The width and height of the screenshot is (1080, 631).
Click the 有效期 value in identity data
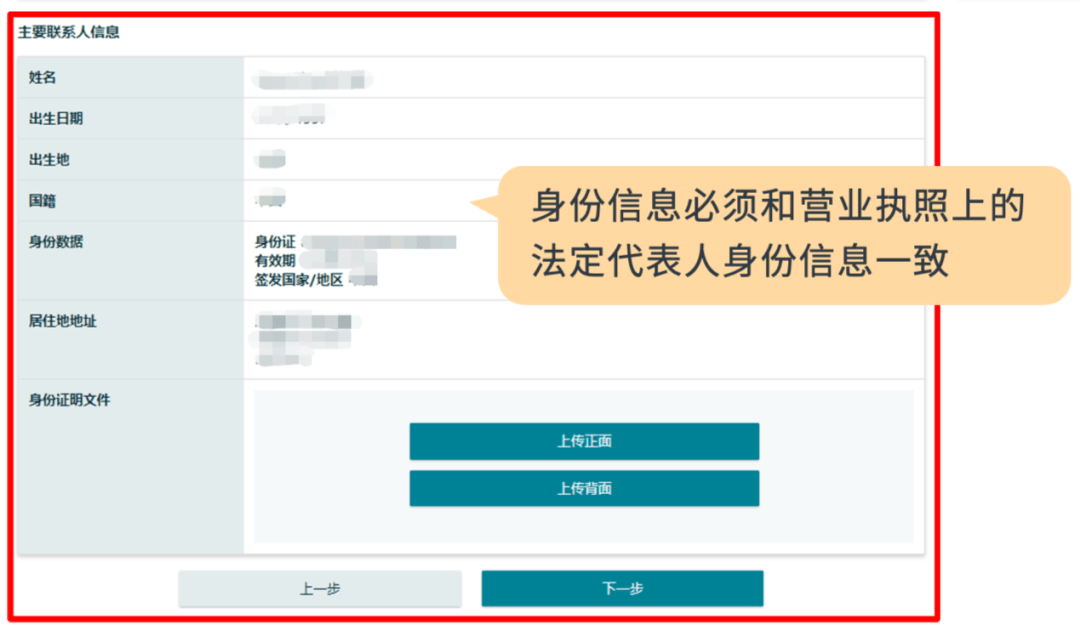[x=339, y=260]
